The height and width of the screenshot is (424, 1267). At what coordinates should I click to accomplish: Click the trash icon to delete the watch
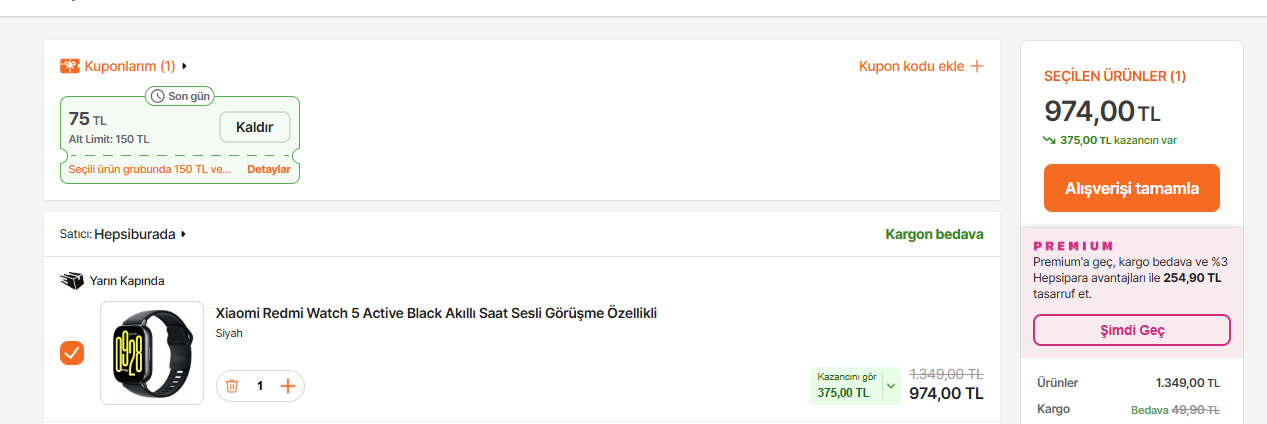pyautogui.click(x=232, y=385)
